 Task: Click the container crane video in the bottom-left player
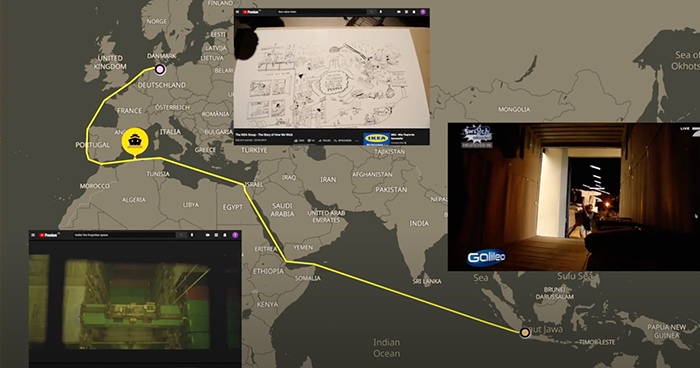[135, 303]
